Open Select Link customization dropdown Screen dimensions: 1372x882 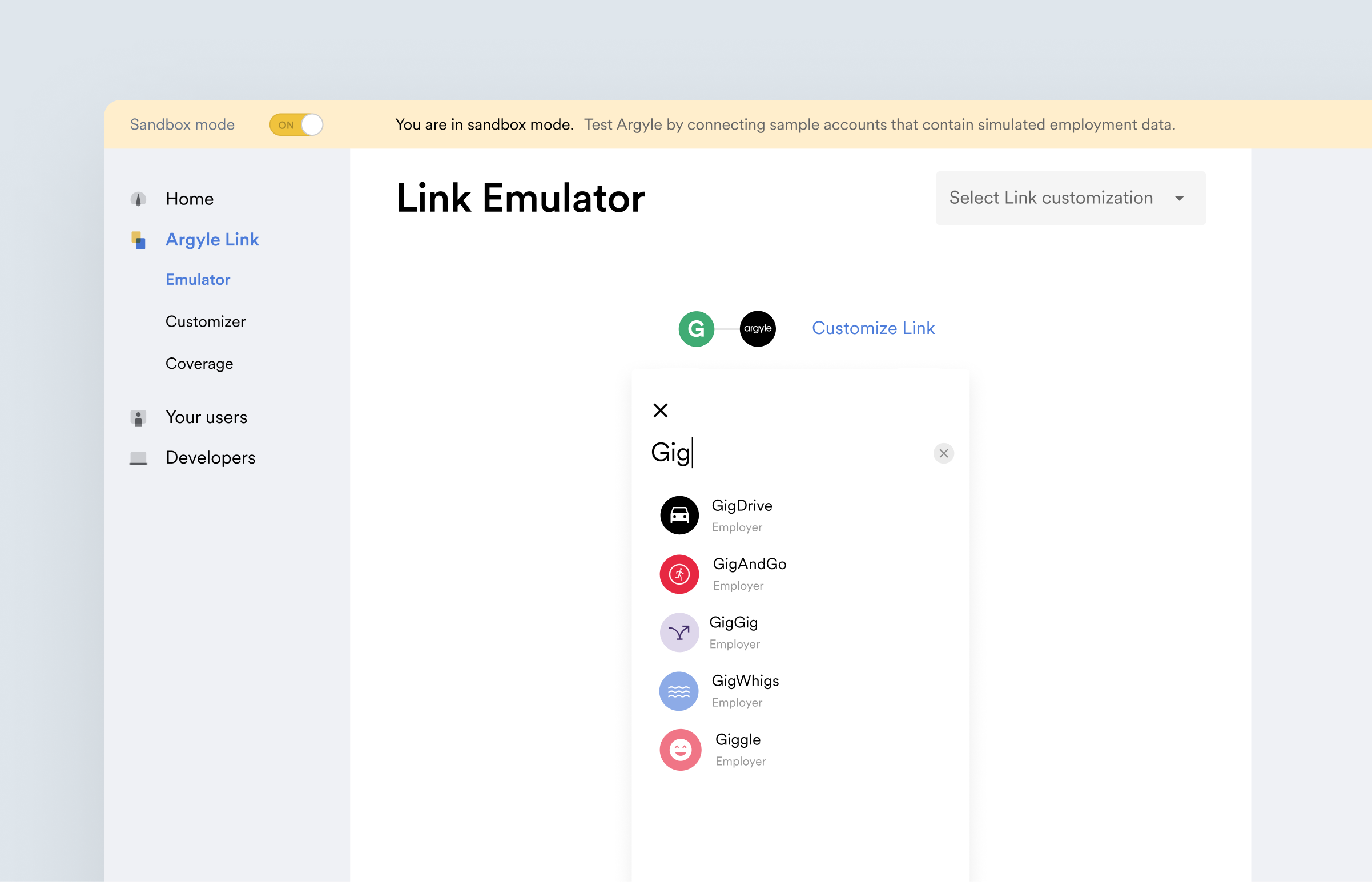click(x=1050, y=198)
